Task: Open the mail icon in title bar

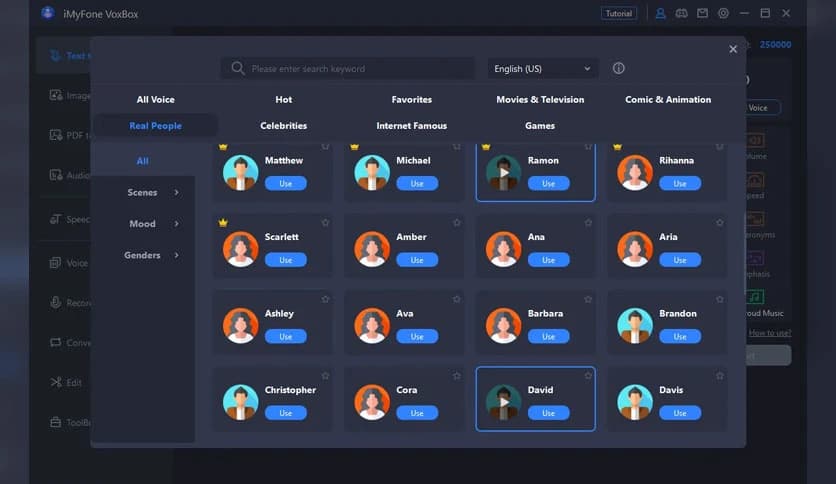Action: click(x=702, y=13)
